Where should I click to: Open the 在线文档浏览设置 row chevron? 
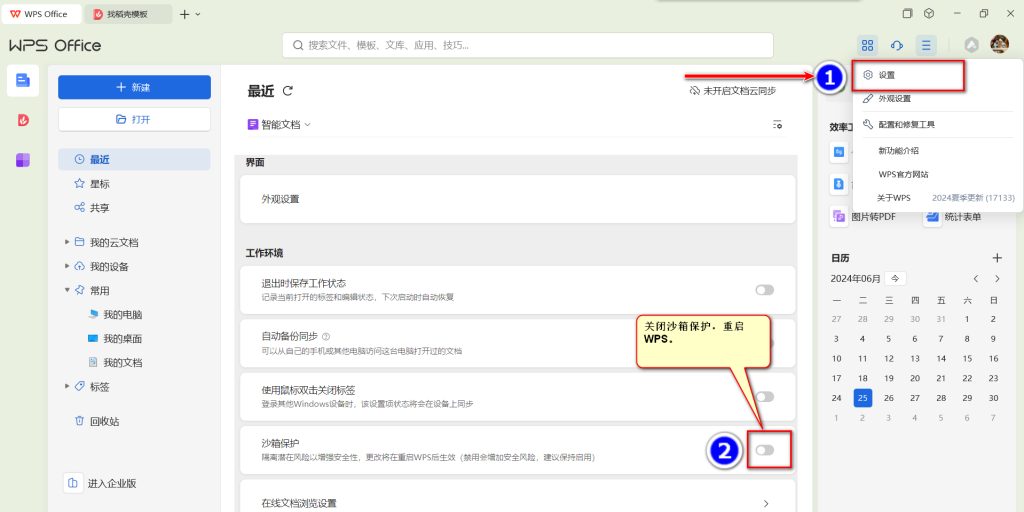pyautogui.click(x=766, y=504)
